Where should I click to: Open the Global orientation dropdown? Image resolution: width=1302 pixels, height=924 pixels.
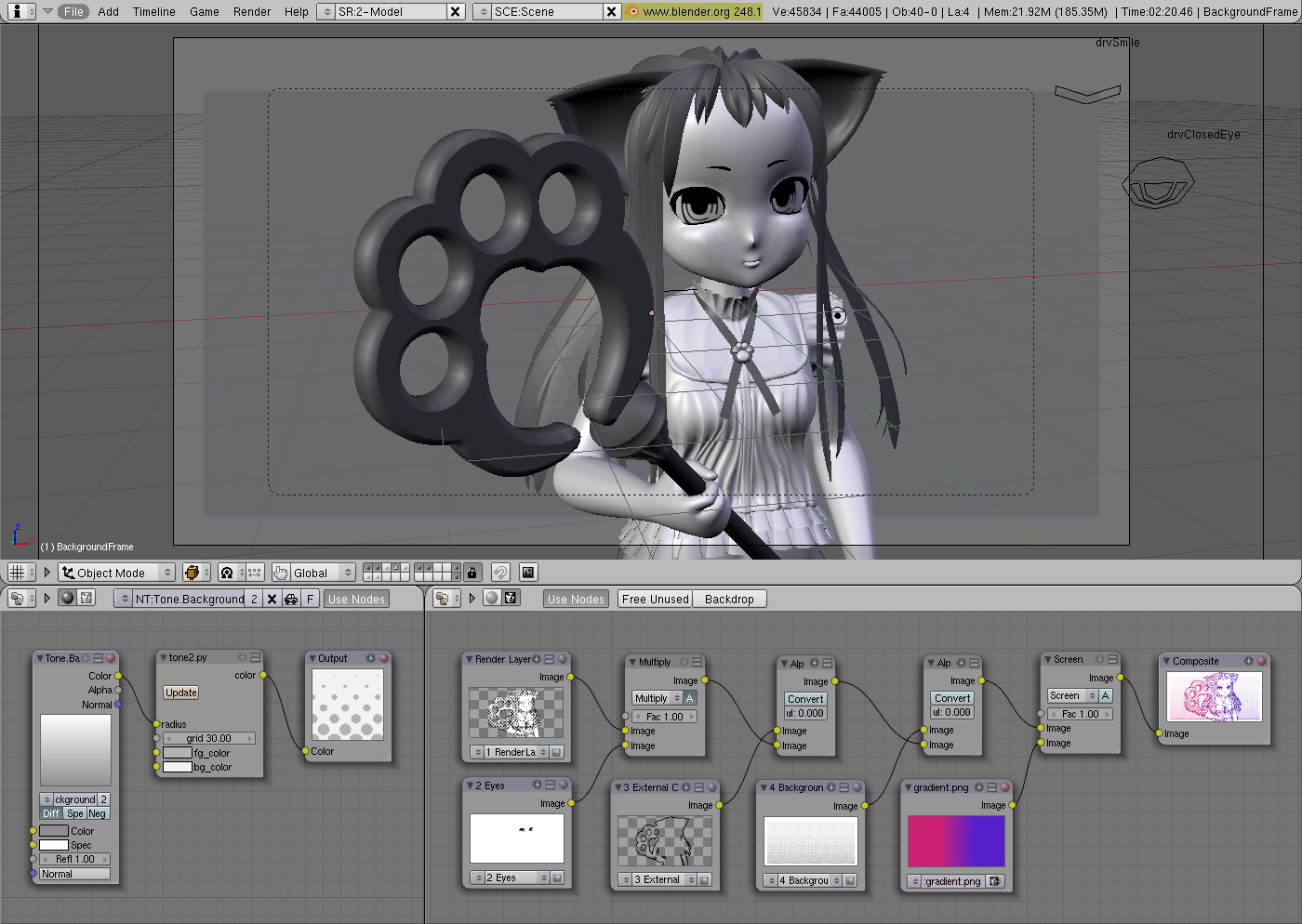[x=322, y=573]
